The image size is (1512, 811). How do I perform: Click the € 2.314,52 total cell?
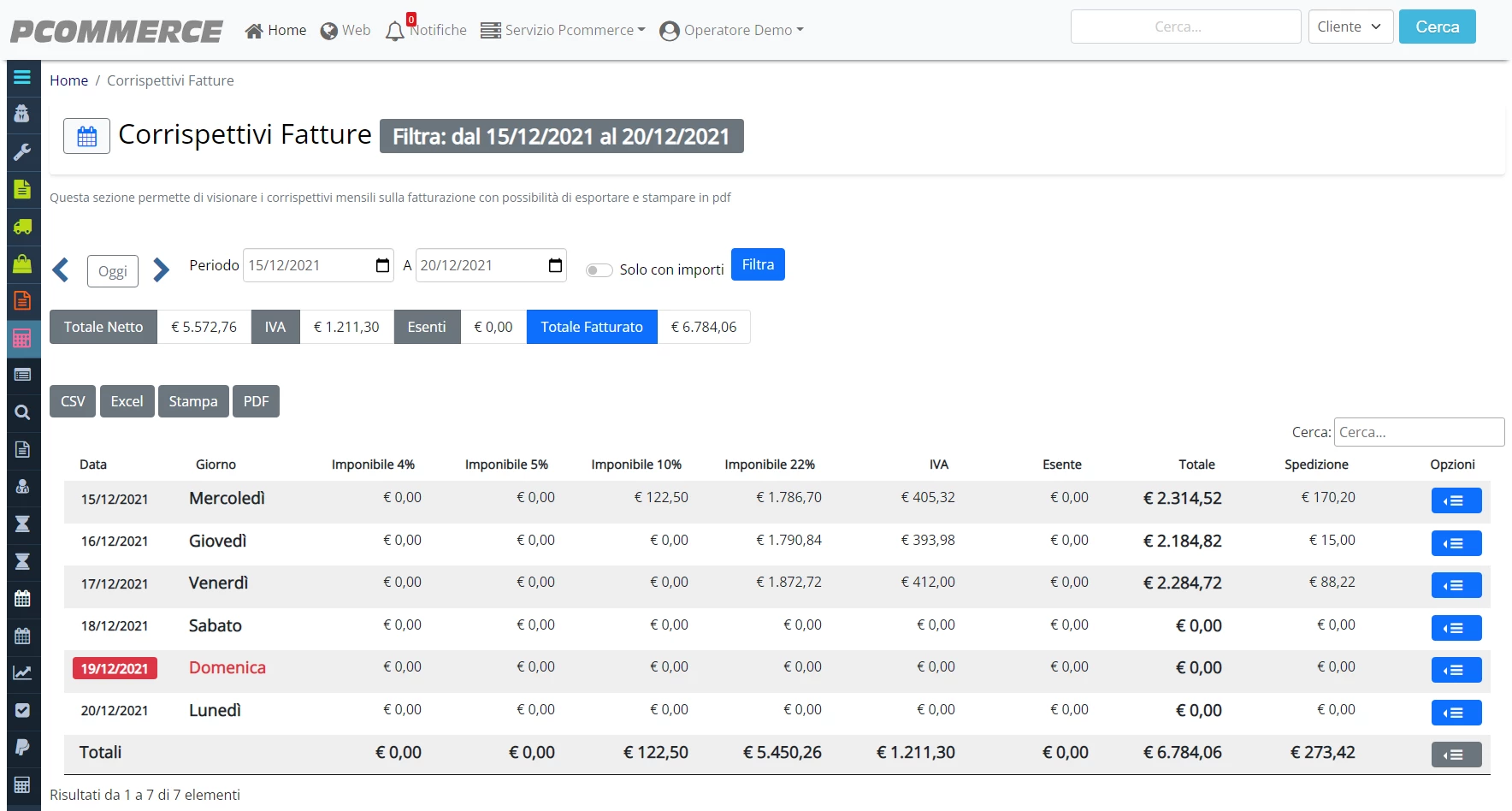[x=1182, y=498]
